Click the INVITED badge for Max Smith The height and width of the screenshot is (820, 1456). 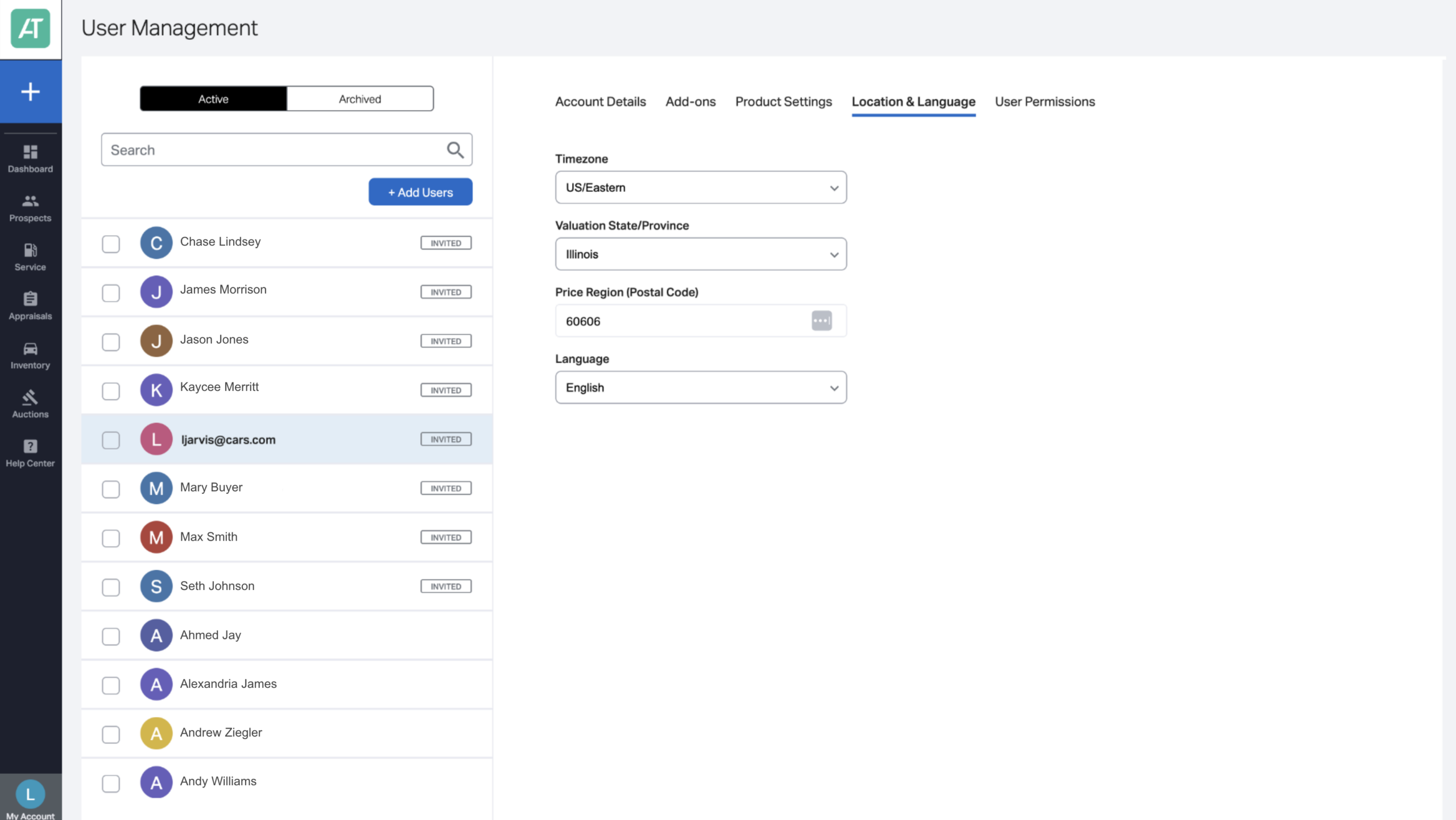(446, 537)
